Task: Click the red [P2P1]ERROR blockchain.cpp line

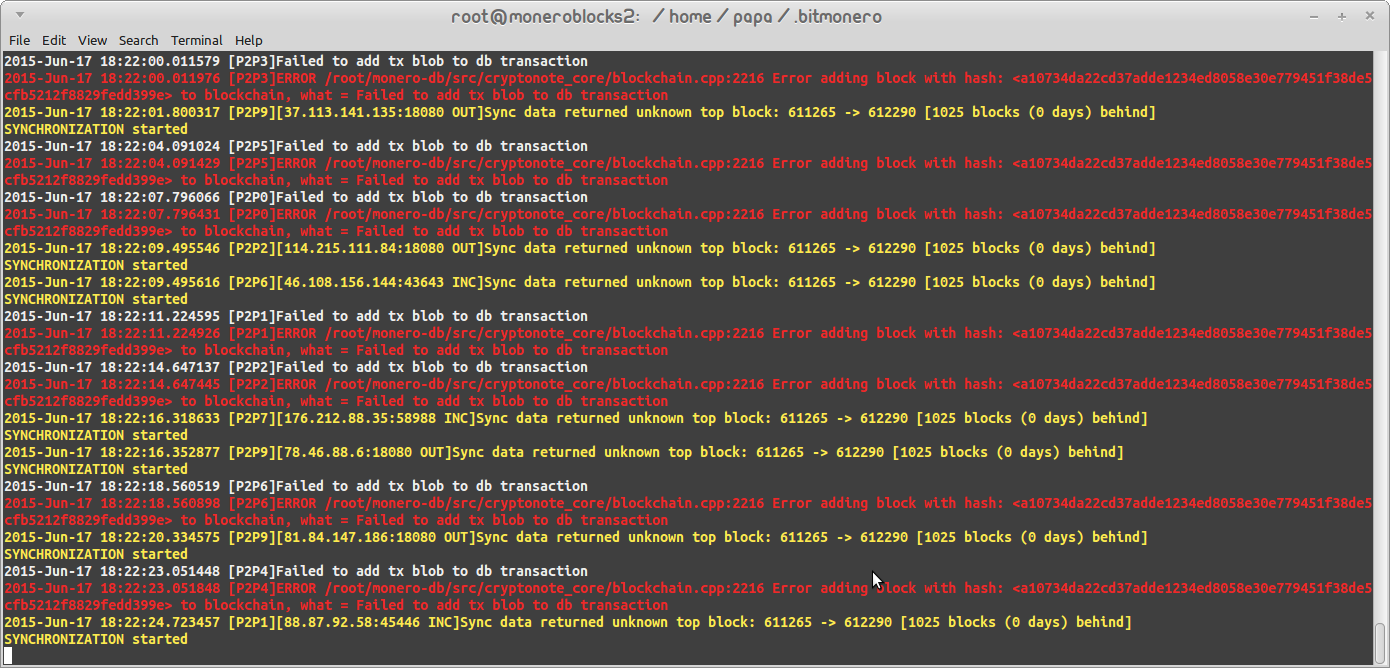Action: 688,333
